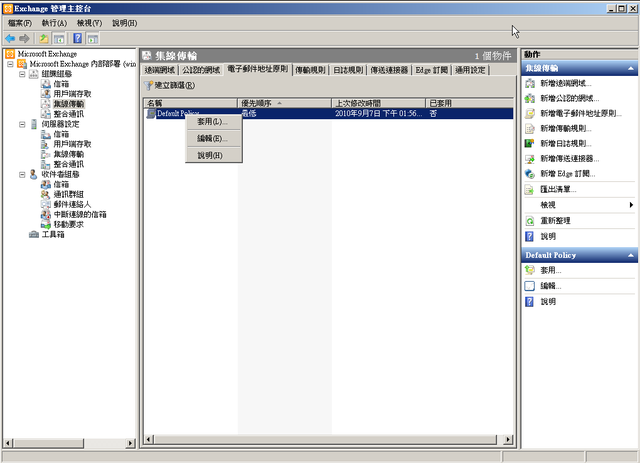Open the 檢視 submenu arrow in actions pane
This screenshot has height=463, width=640.
click(x=631, y=205)
